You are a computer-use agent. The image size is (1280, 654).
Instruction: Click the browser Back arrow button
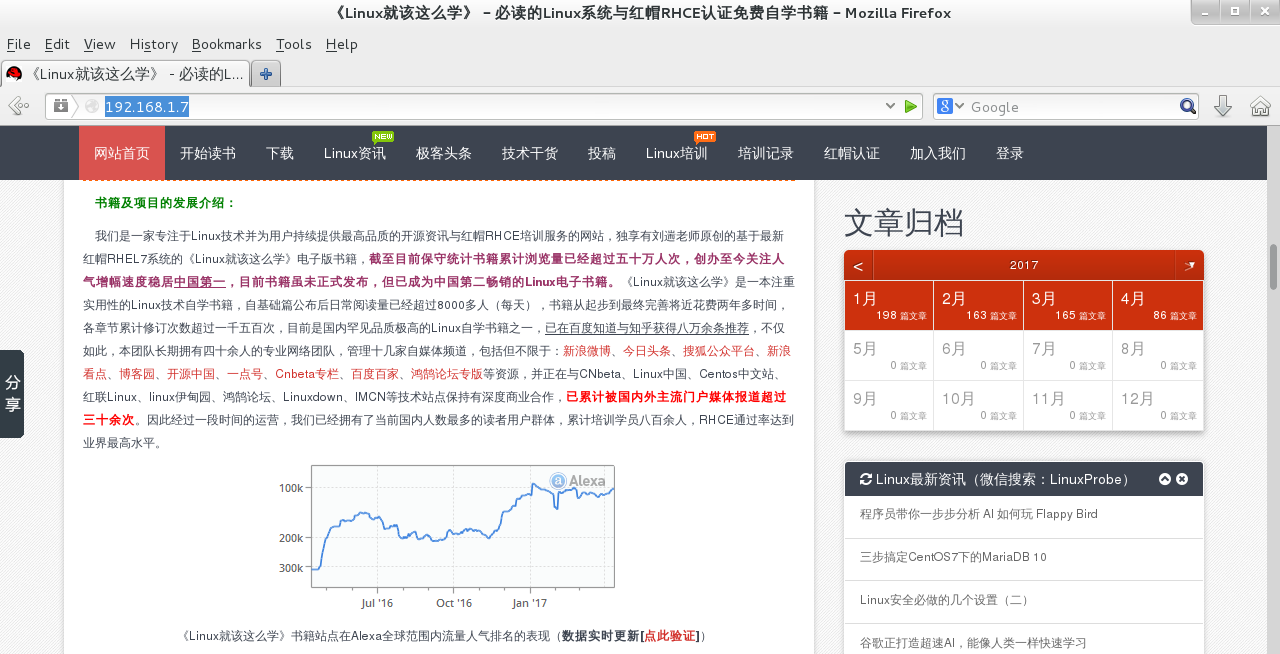click(17, 106)
